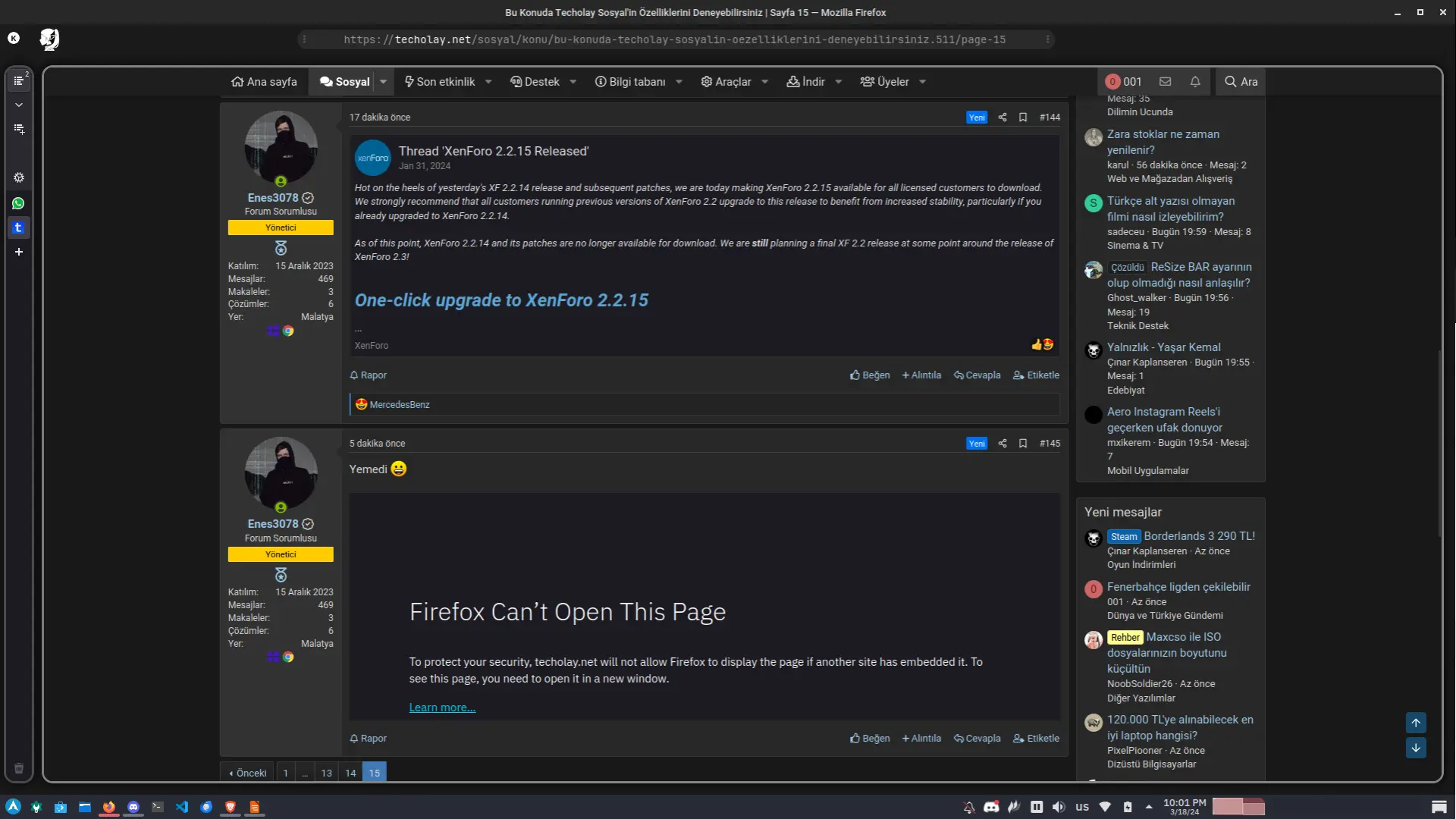Image resolution: width=1456 pixels, height=819 pixels.
Task: Click the Arch application launcher
Action: pos(13,807)
